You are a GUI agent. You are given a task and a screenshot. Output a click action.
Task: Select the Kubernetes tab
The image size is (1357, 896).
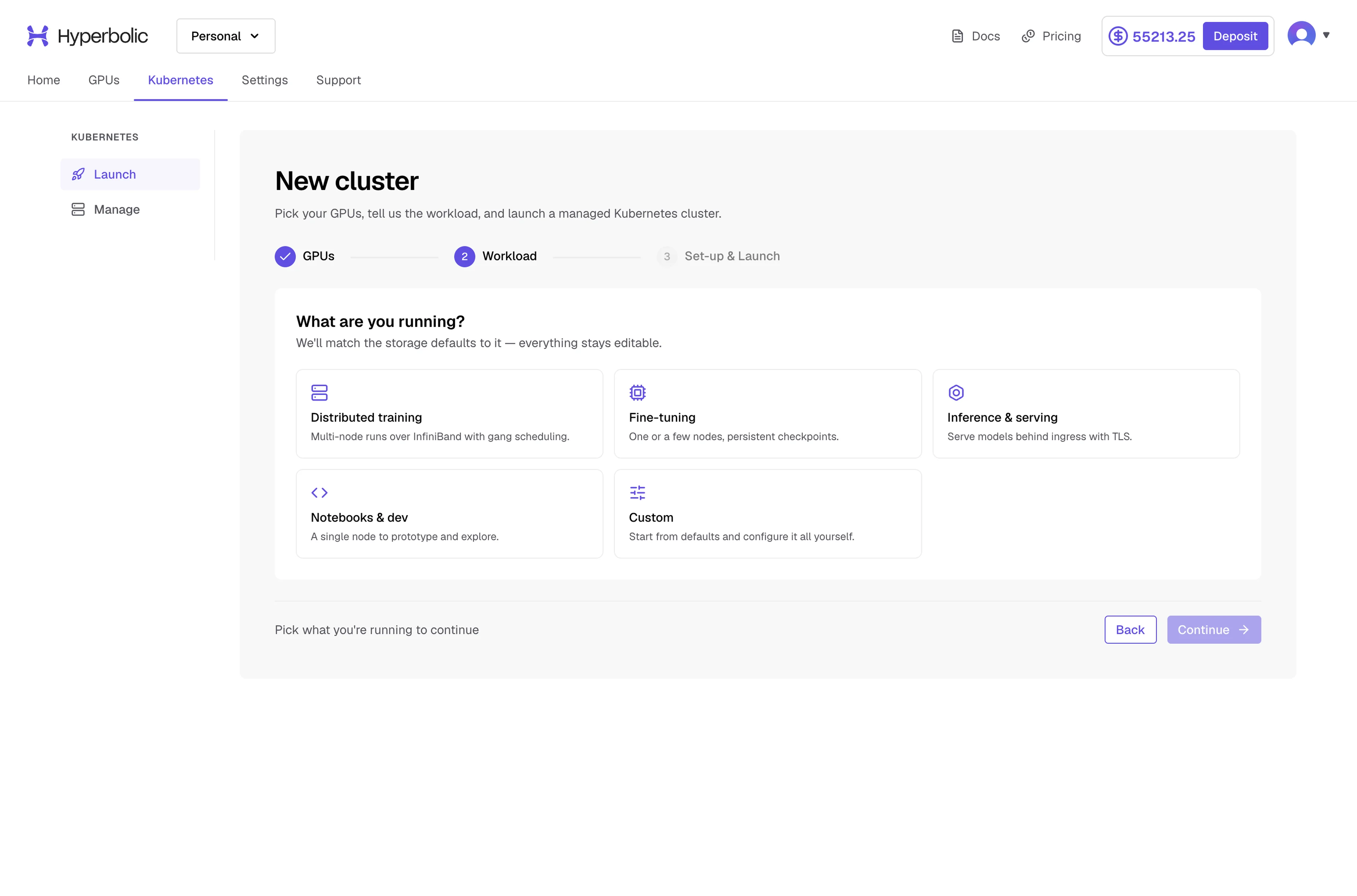tap(181, 80)
